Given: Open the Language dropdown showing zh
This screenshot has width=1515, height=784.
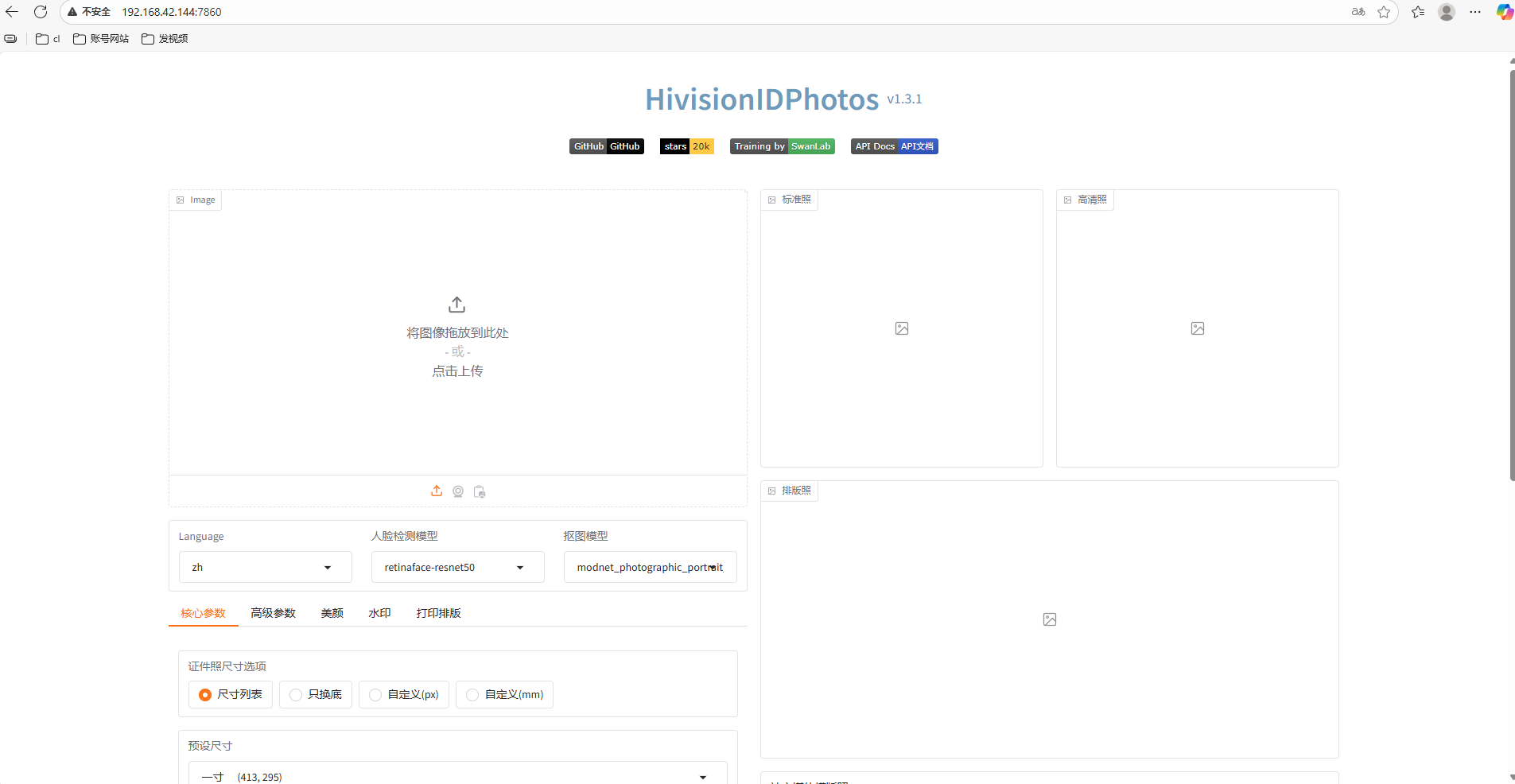Looking at the screenshot, I should pos(265,567).
